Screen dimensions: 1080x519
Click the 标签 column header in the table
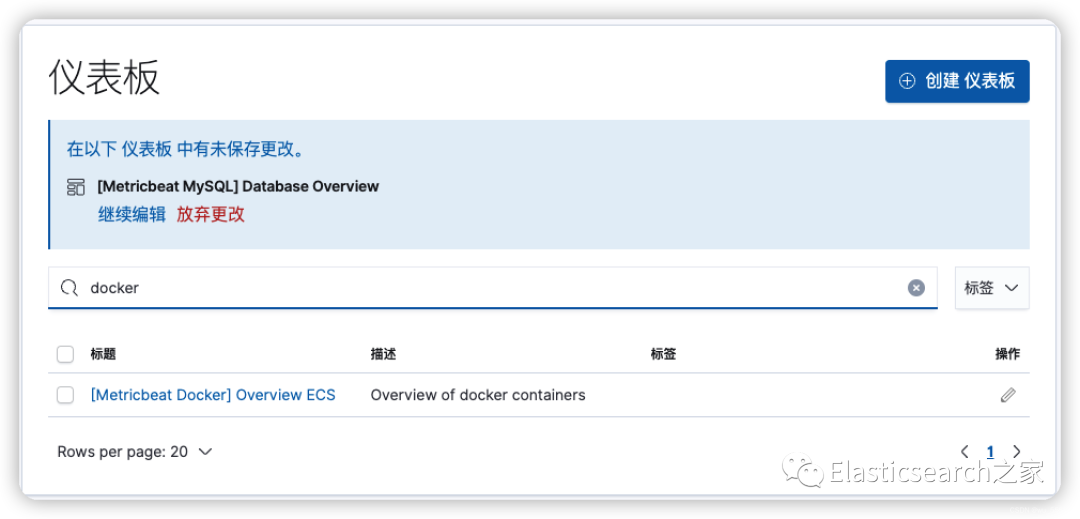tap(663, 354)
